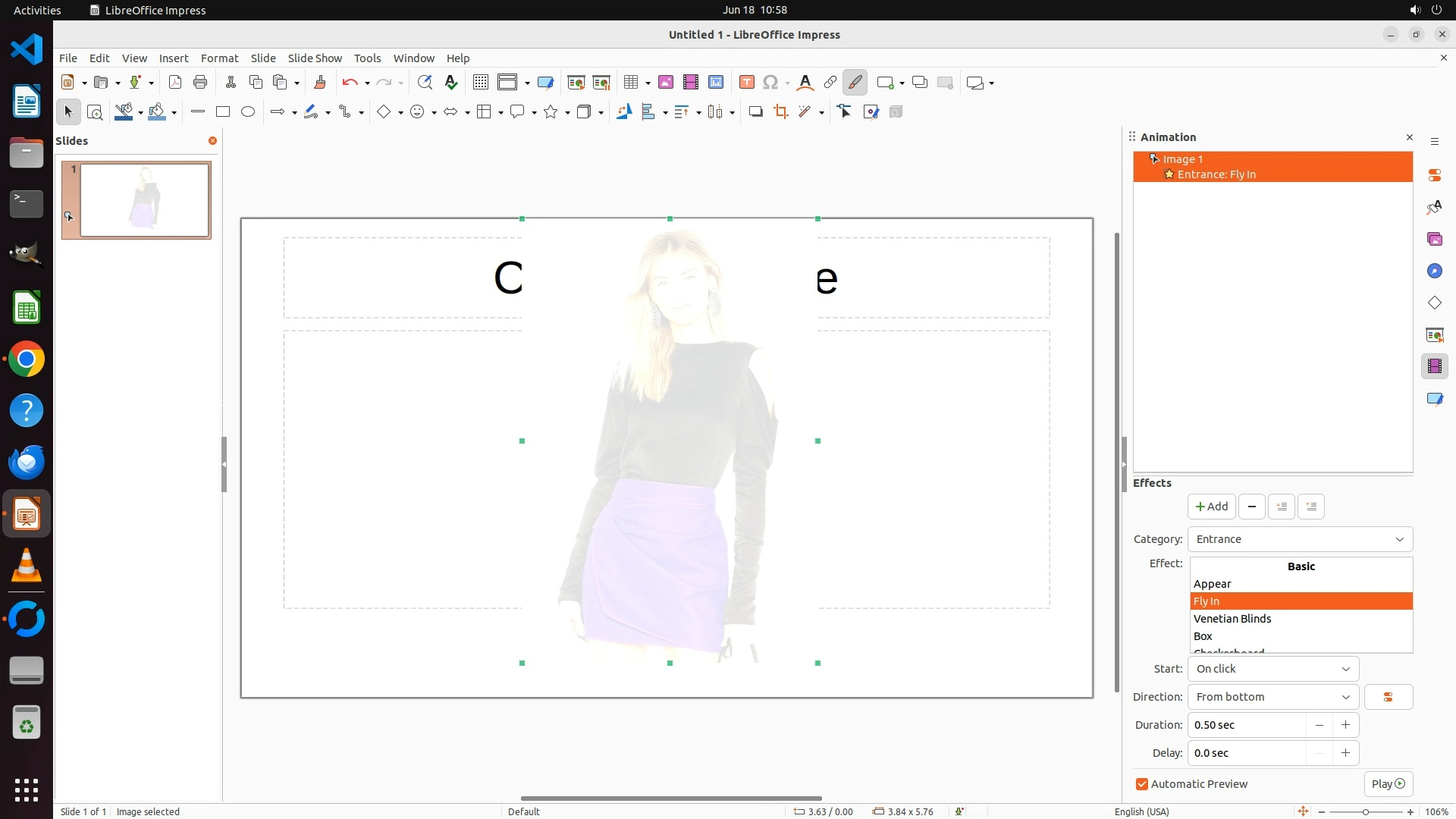Toggle the Highlighting color marker button
This screenshot has width=1456, height=819.
pyautogui.click(x=855, y=83)
